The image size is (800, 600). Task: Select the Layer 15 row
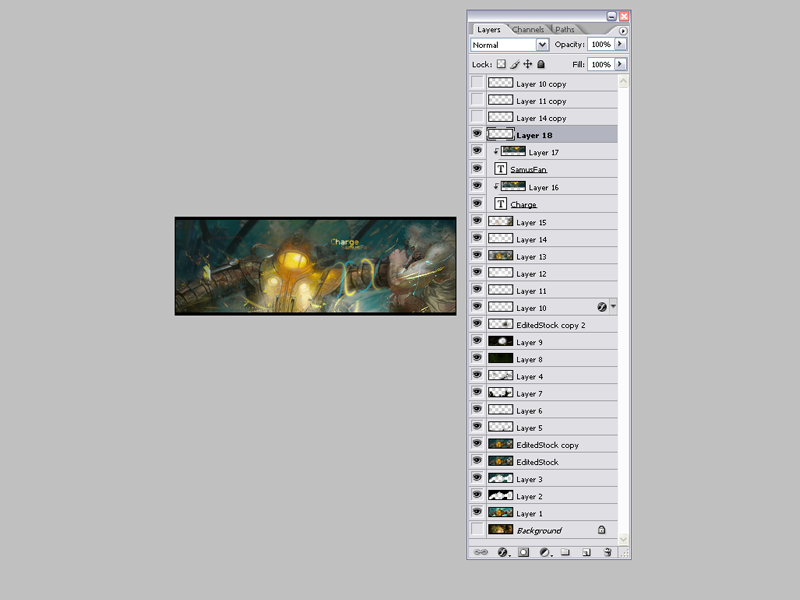(543, 221)
